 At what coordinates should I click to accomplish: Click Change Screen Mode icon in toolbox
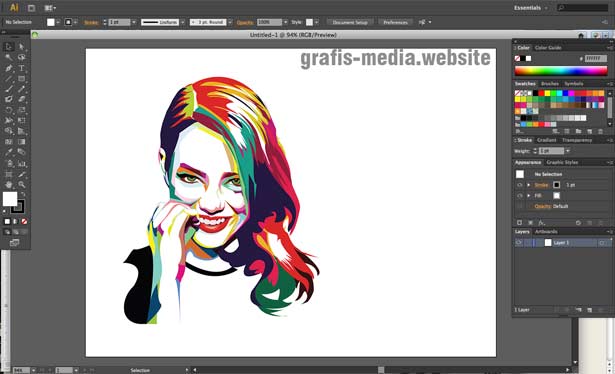pyautogui.click(x=14, y=243)
